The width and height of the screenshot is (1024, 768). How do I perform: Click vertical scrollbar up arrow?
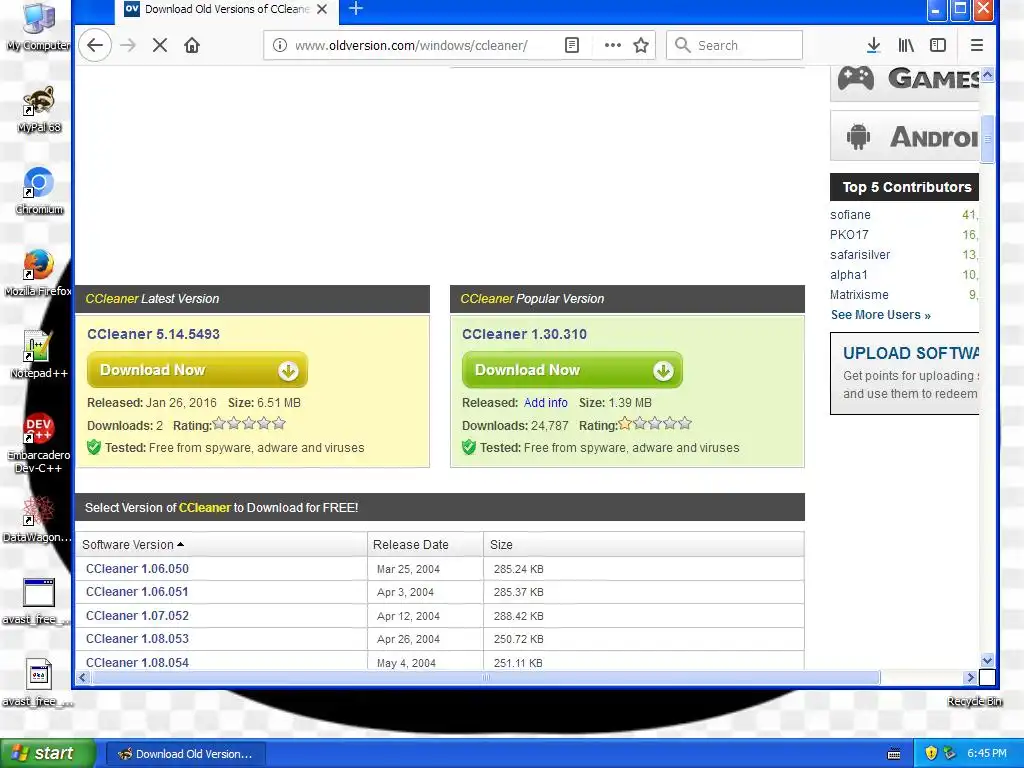(987, 74)
